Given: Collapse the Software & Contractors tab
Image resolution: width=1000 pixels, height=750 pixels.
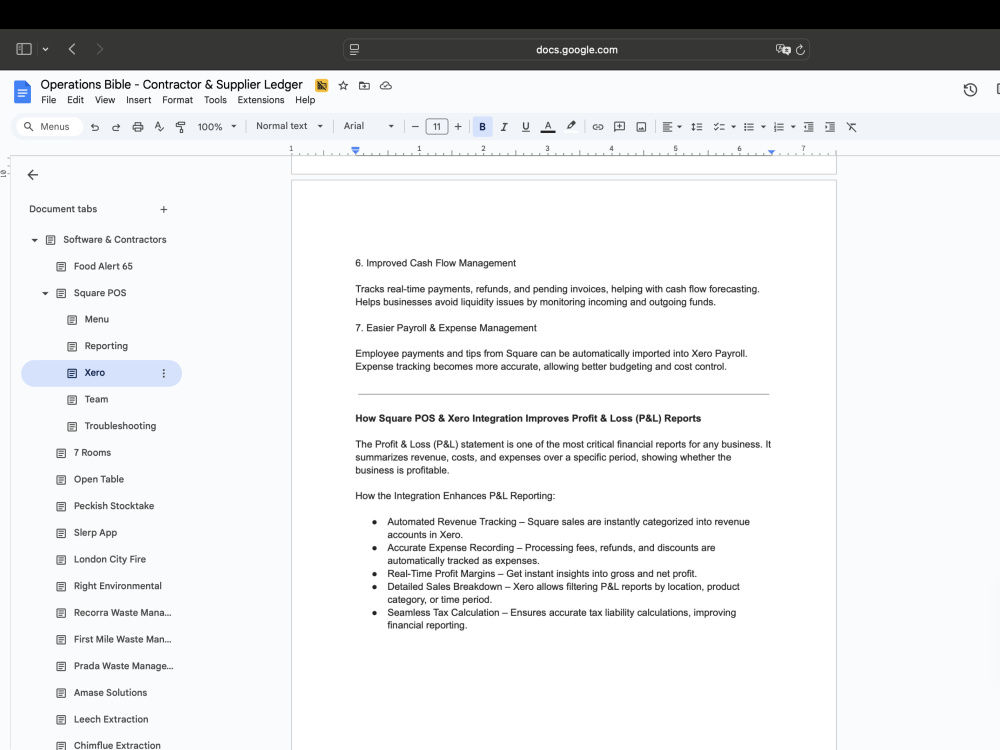Looking at the screenshot, I should pos(34,240).
